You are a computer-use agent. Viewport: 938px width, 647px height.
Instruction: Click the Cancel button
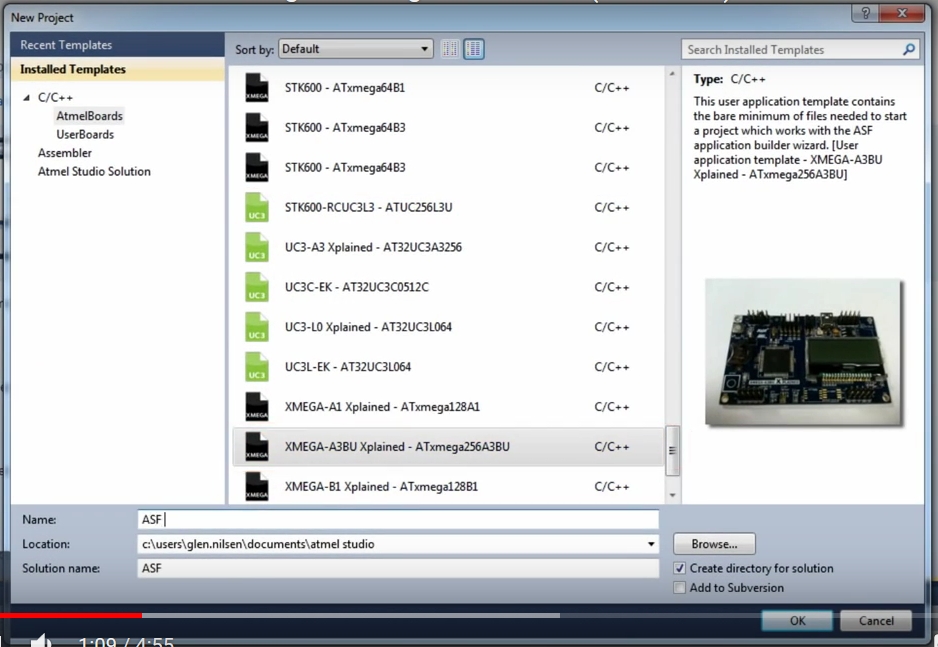[x=876, y=621]
